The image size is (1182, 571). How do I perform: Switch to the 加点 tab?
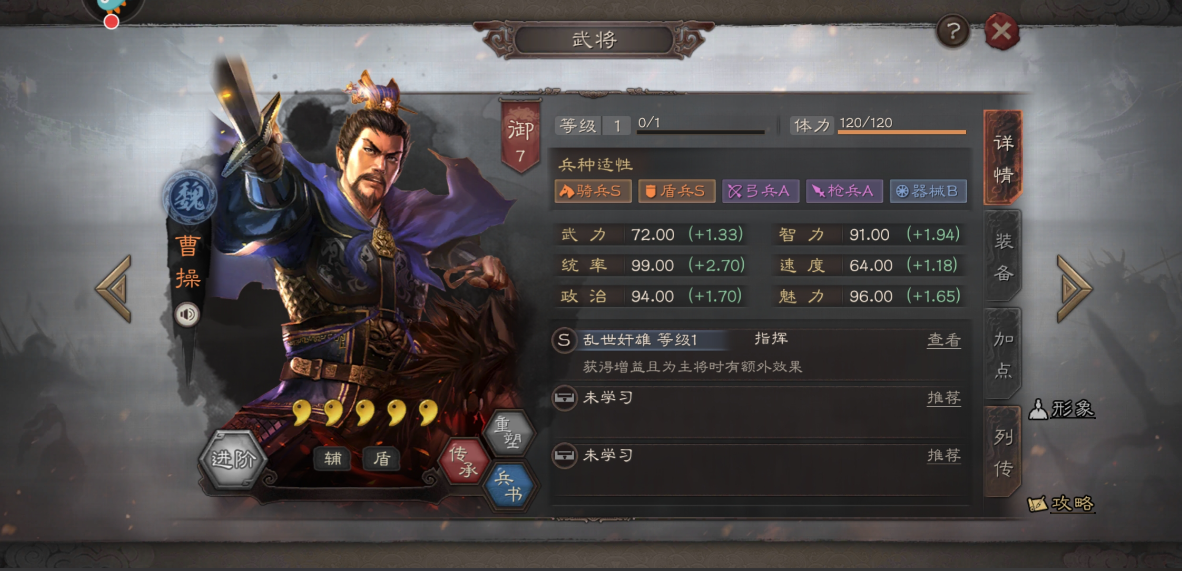click(1003, 354)
